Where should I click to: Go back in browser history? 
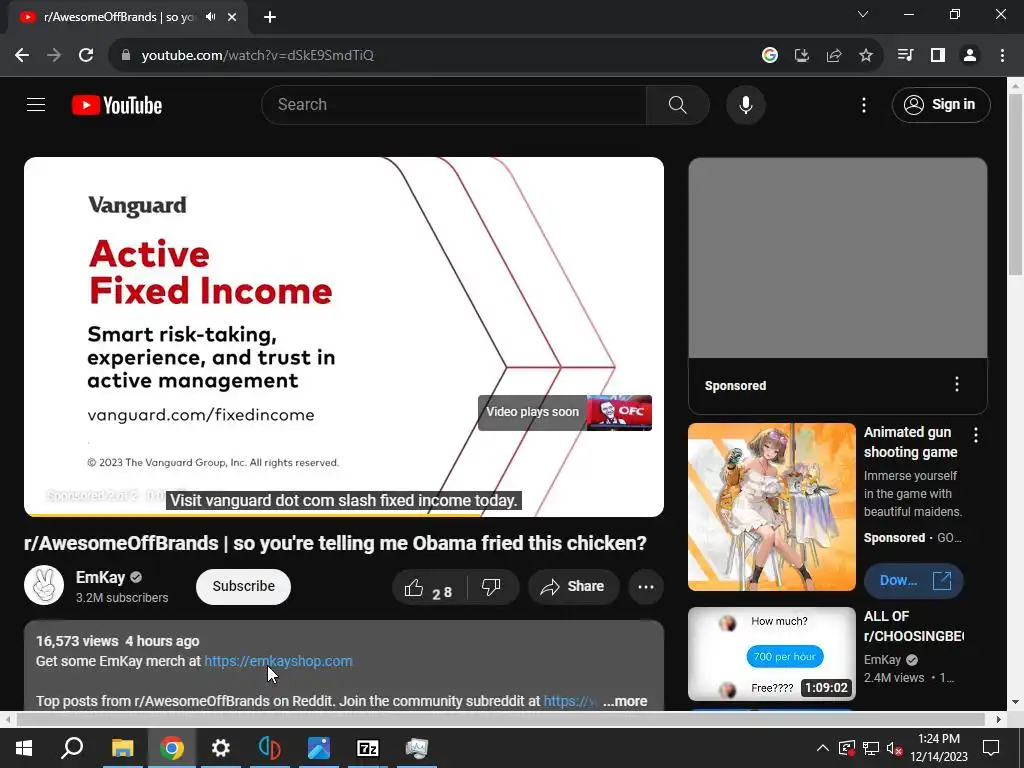click(22, 56)
